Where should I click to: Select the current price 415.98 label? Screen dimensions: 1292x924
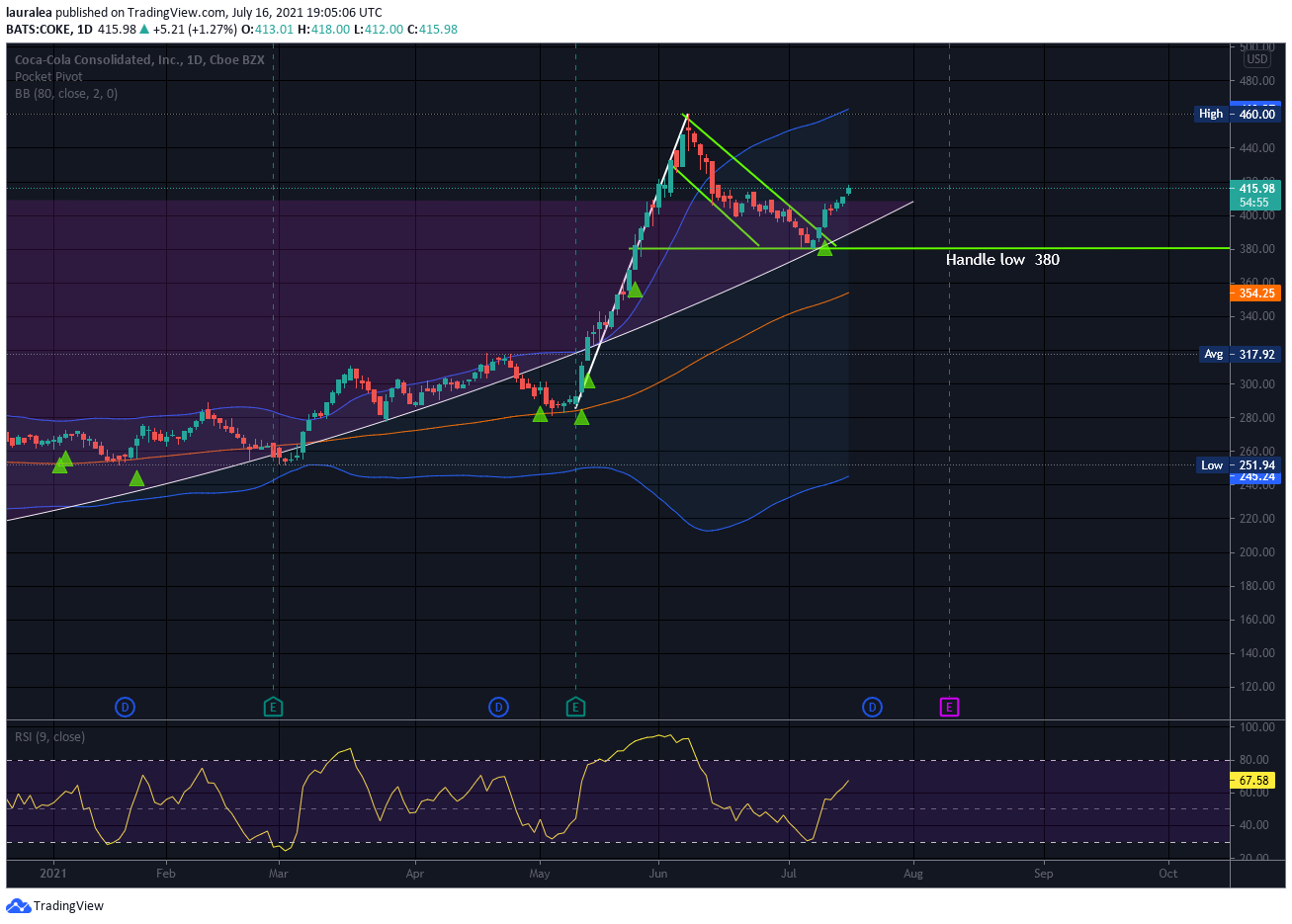1256,188
